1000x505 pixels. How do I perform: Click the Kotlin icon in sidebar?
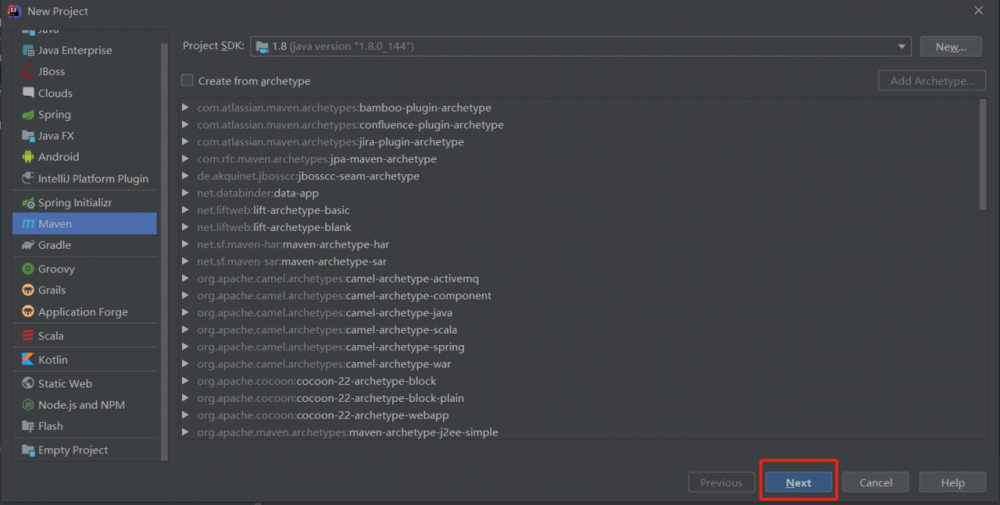click(x=29, y=359)
